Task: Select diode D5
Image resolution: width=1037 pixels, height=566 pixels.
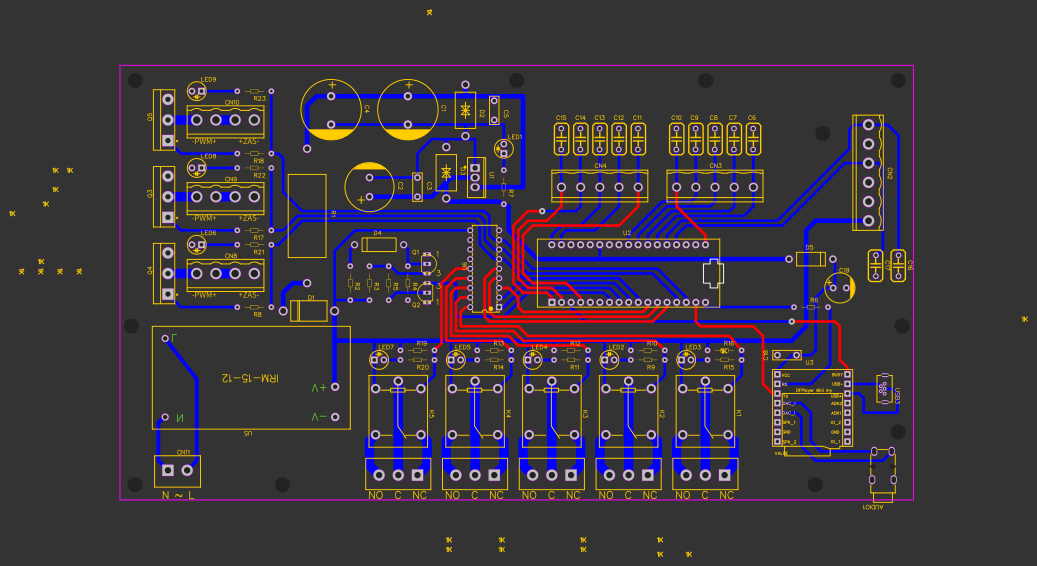Action: point(811,259)
